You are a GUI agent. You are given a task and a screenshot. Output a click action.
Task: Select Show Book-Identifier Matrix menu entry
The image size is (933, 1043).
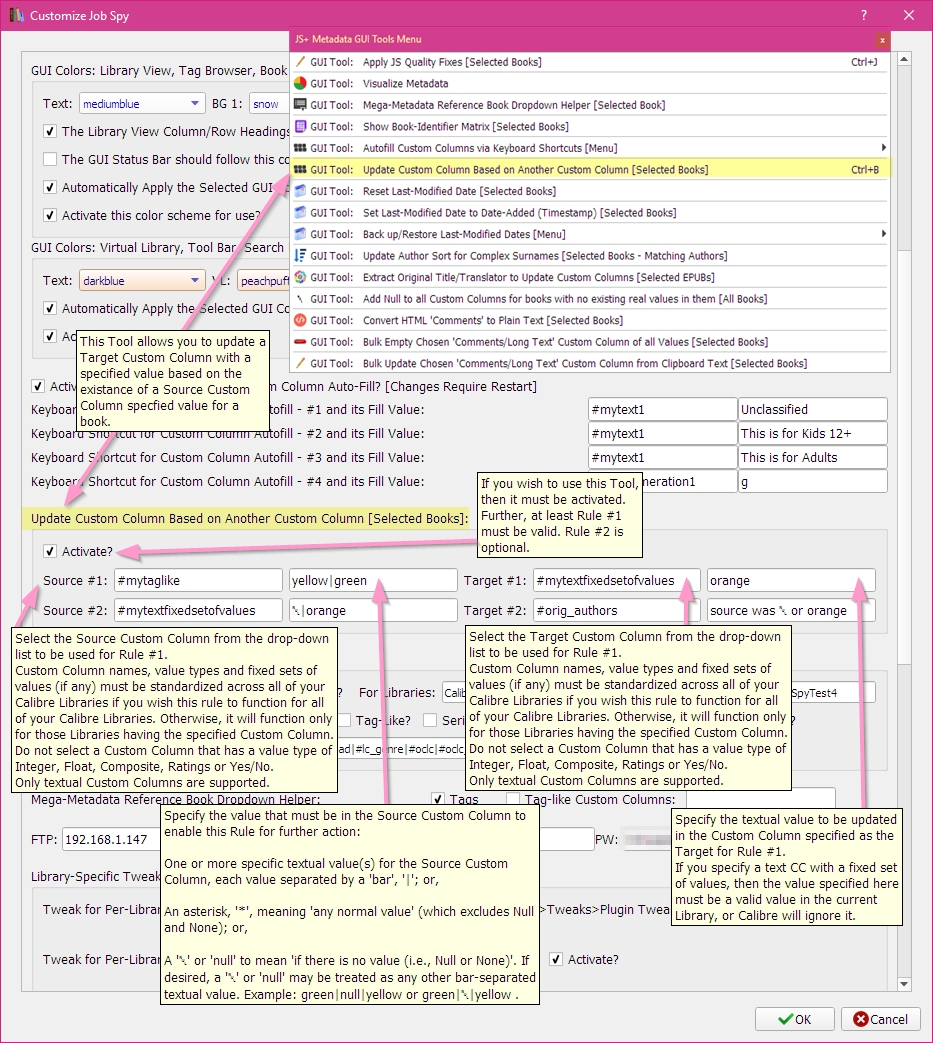coord(590,126)
